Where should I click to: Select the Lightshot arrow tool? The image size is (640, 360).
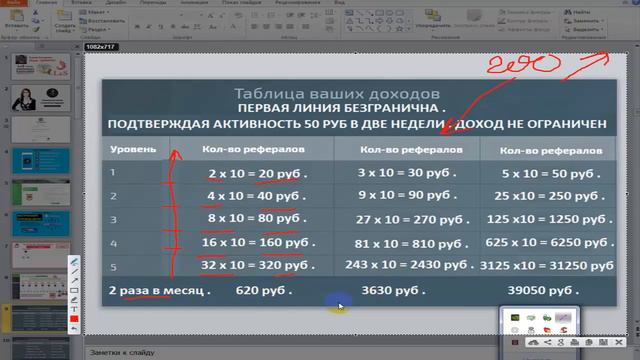[74, 281]
